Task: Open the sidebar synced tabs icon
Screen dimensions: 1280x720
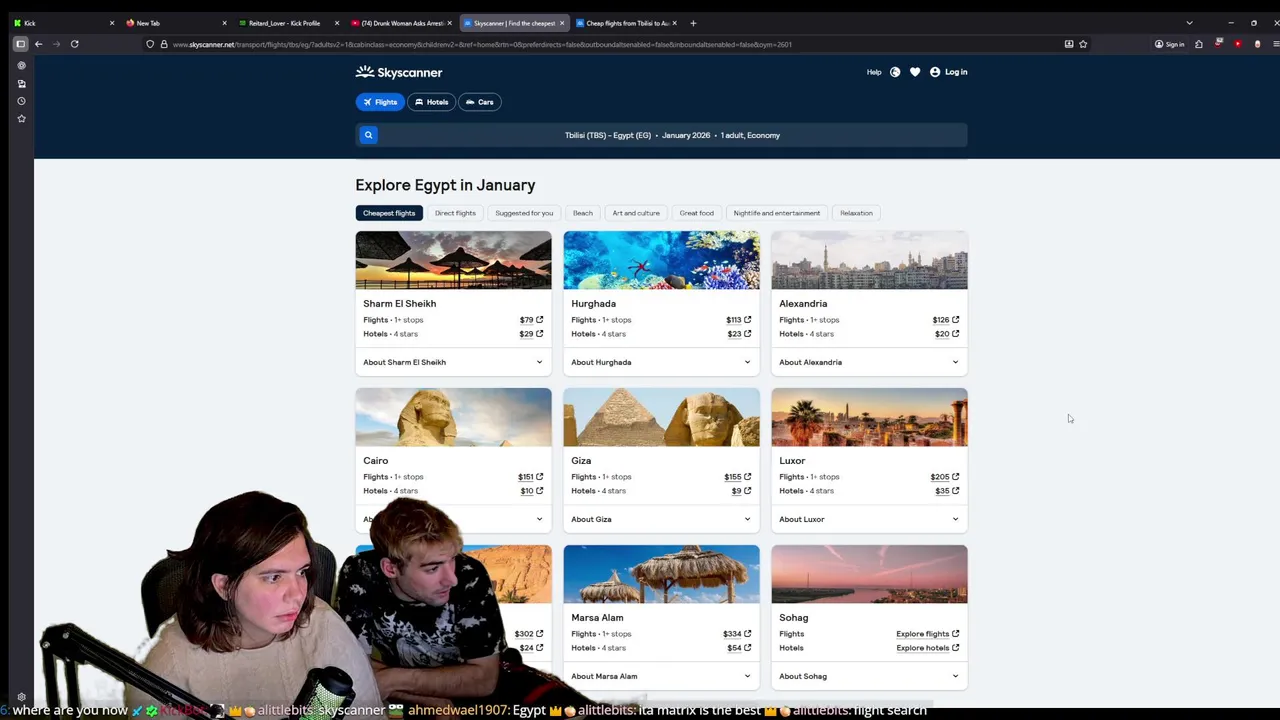Action: [21, 83]
